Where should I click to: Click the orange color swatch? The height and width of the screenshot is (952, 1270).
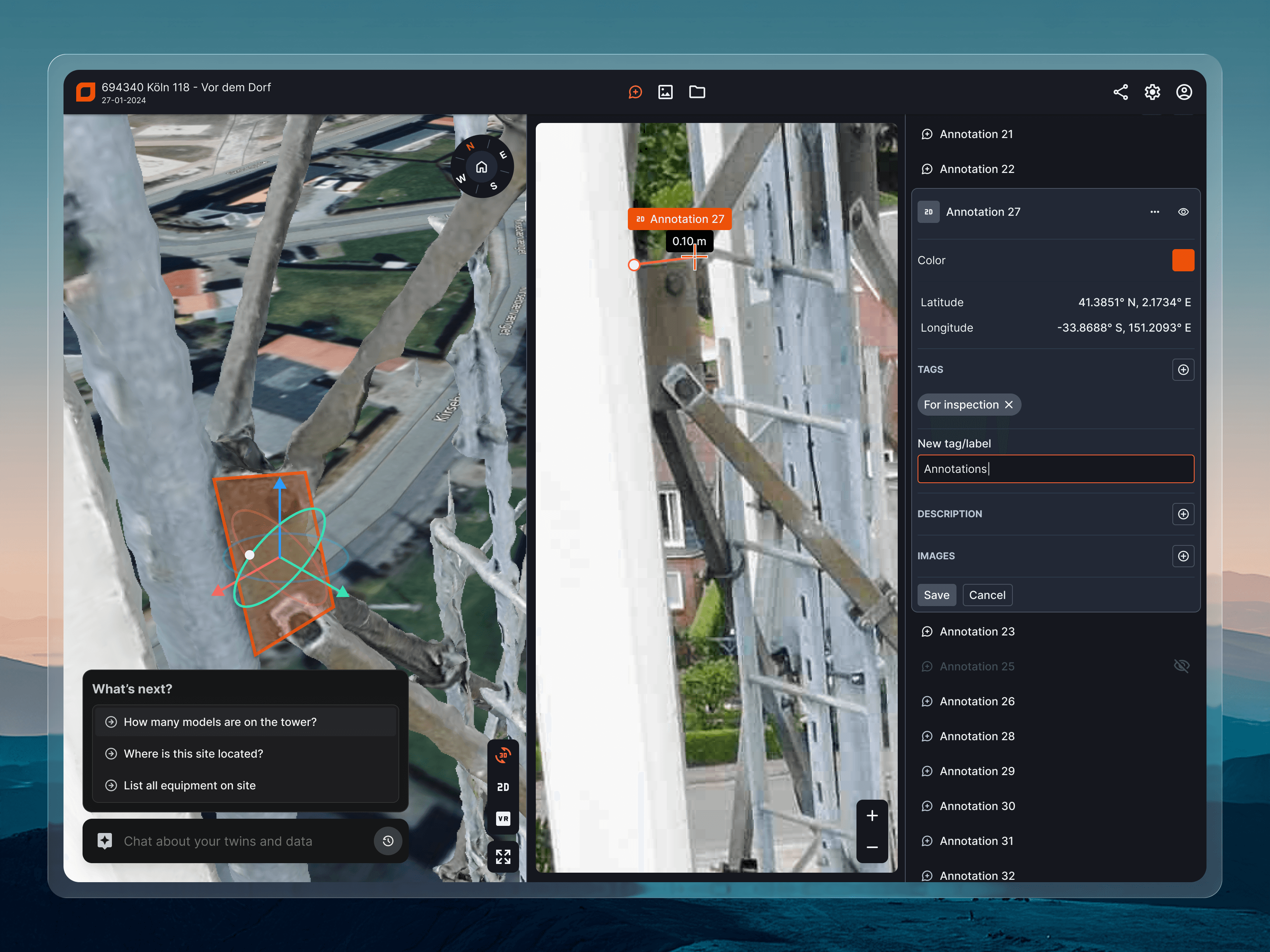pos(1183,260)
